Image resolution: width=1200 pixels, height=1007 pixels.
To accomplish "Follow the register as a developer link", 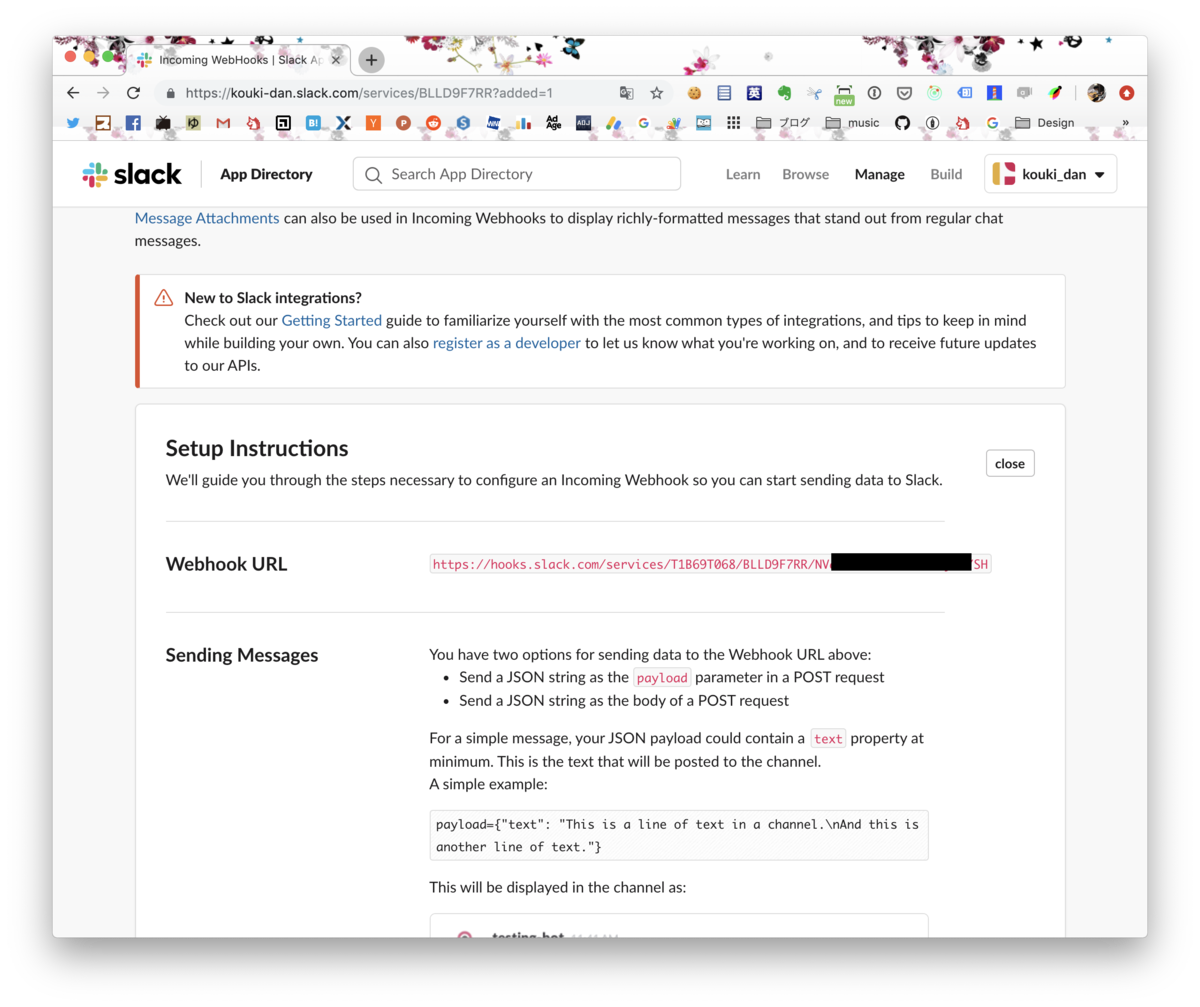I will point(507,343).
